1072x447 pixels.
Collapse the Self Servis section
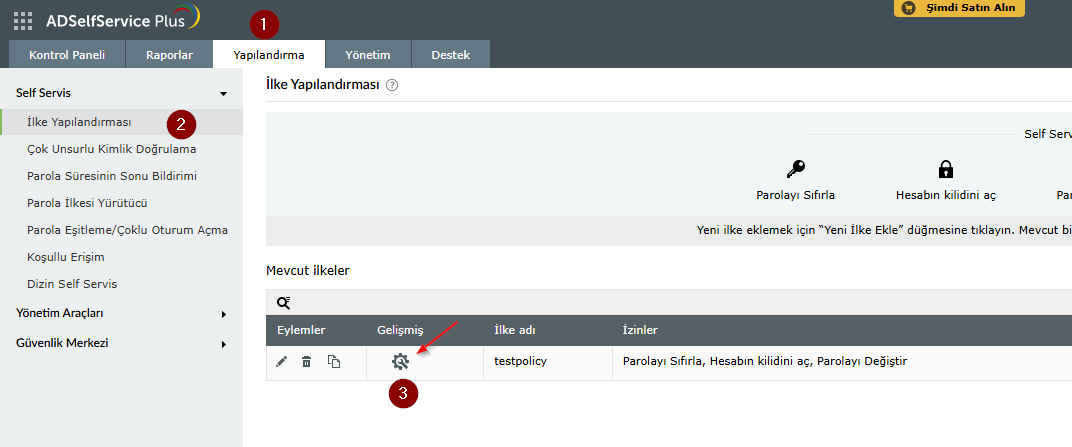224,94
